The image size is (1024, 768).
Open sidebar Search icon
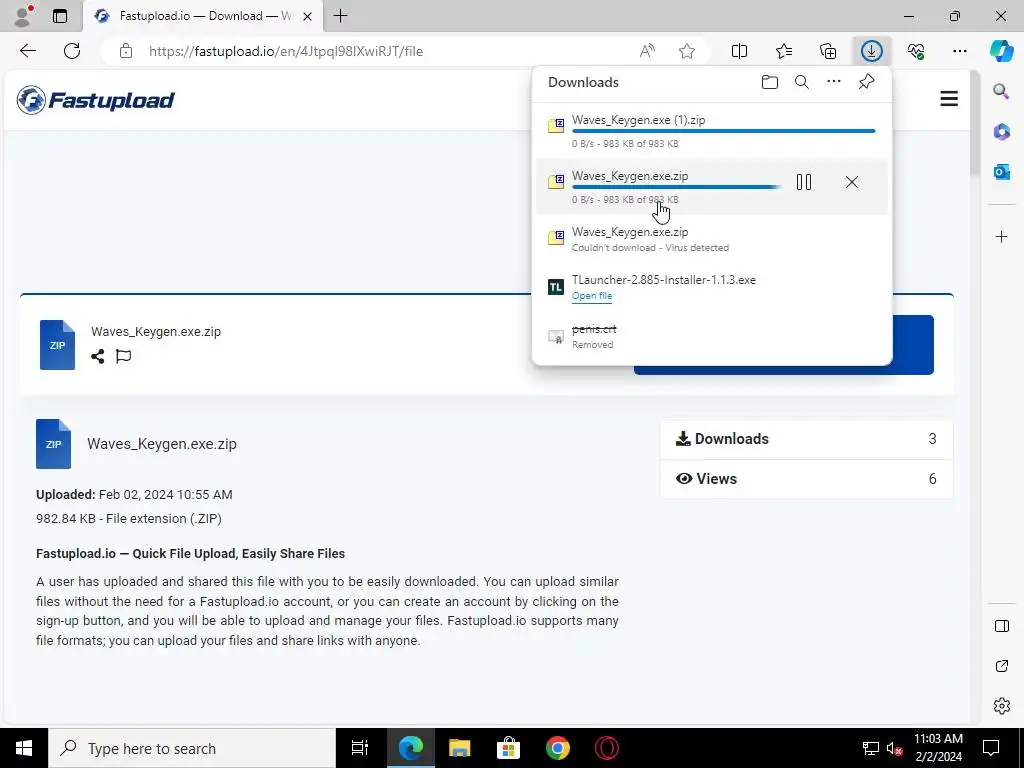tap(1001, 91)
